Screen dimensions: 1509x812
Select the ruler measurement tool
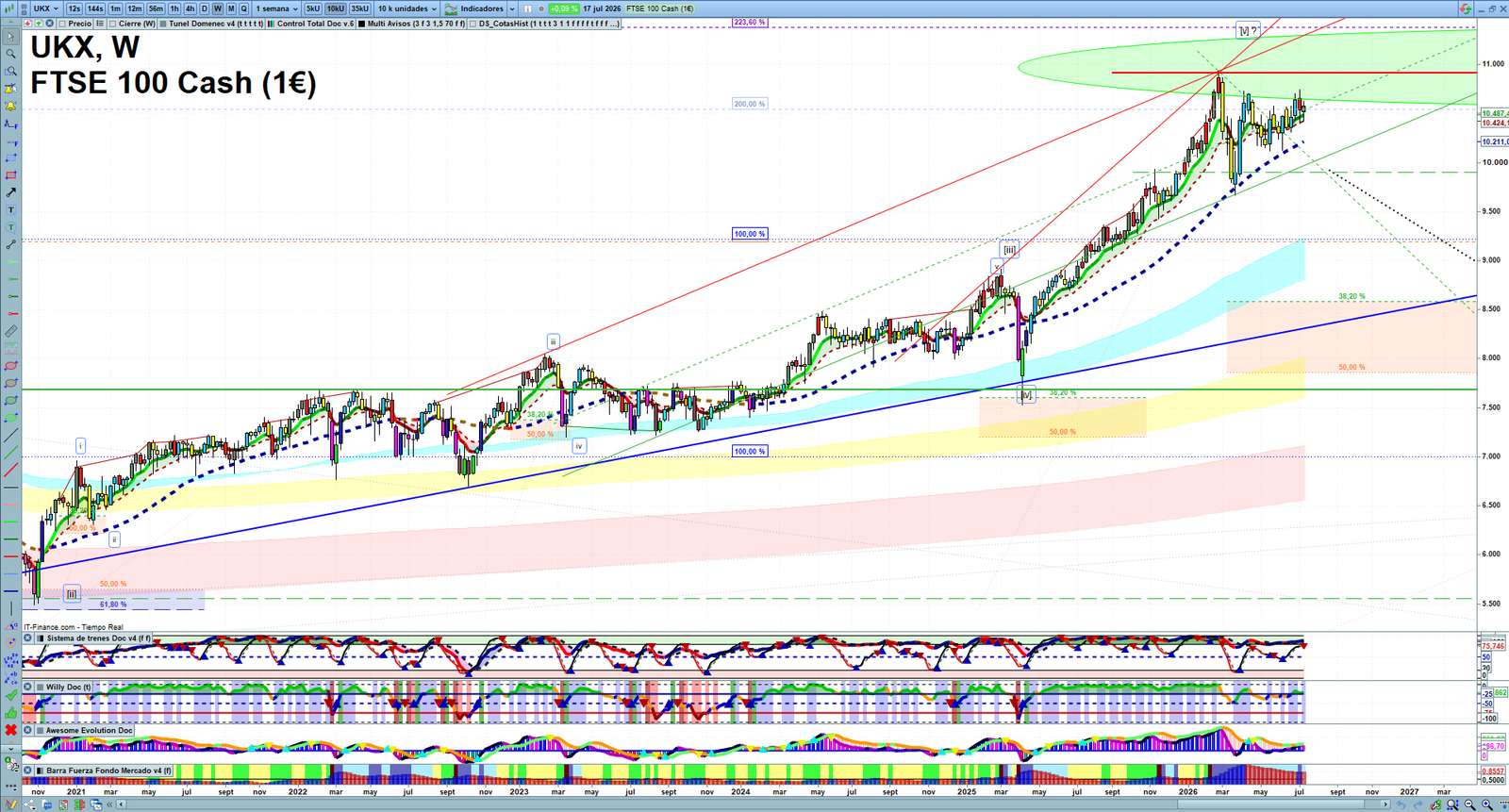11,331
